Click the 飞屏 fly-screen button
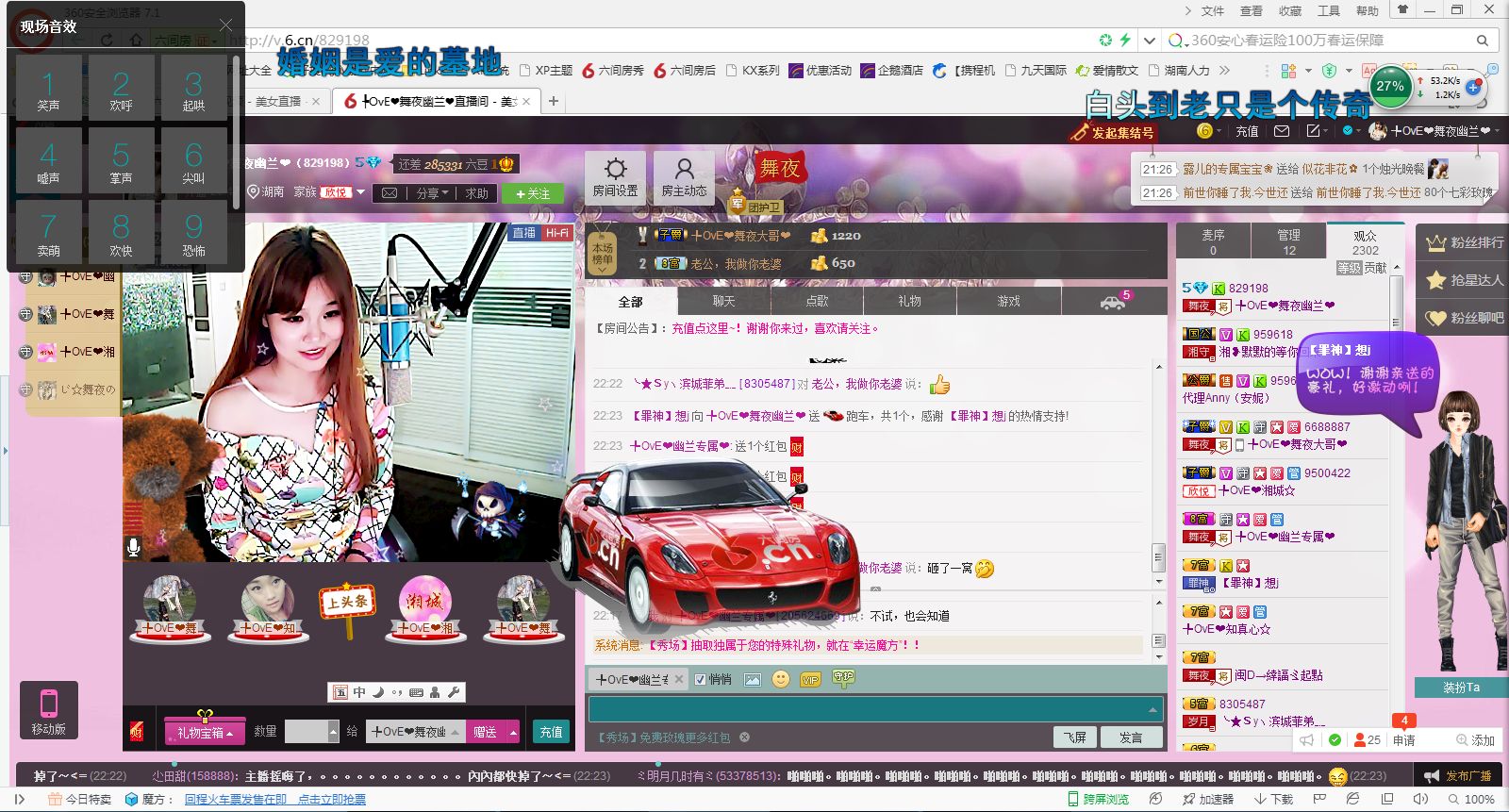 (1074, 737)
